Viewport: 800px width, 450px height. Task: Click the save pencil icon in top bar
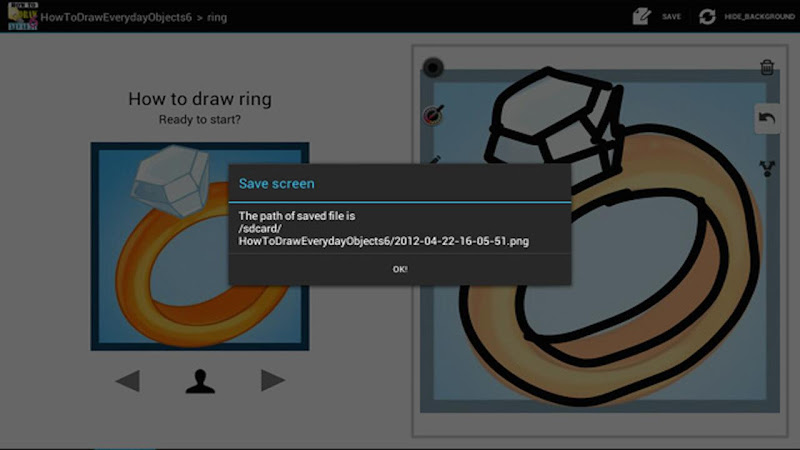(x=641, y=16)
